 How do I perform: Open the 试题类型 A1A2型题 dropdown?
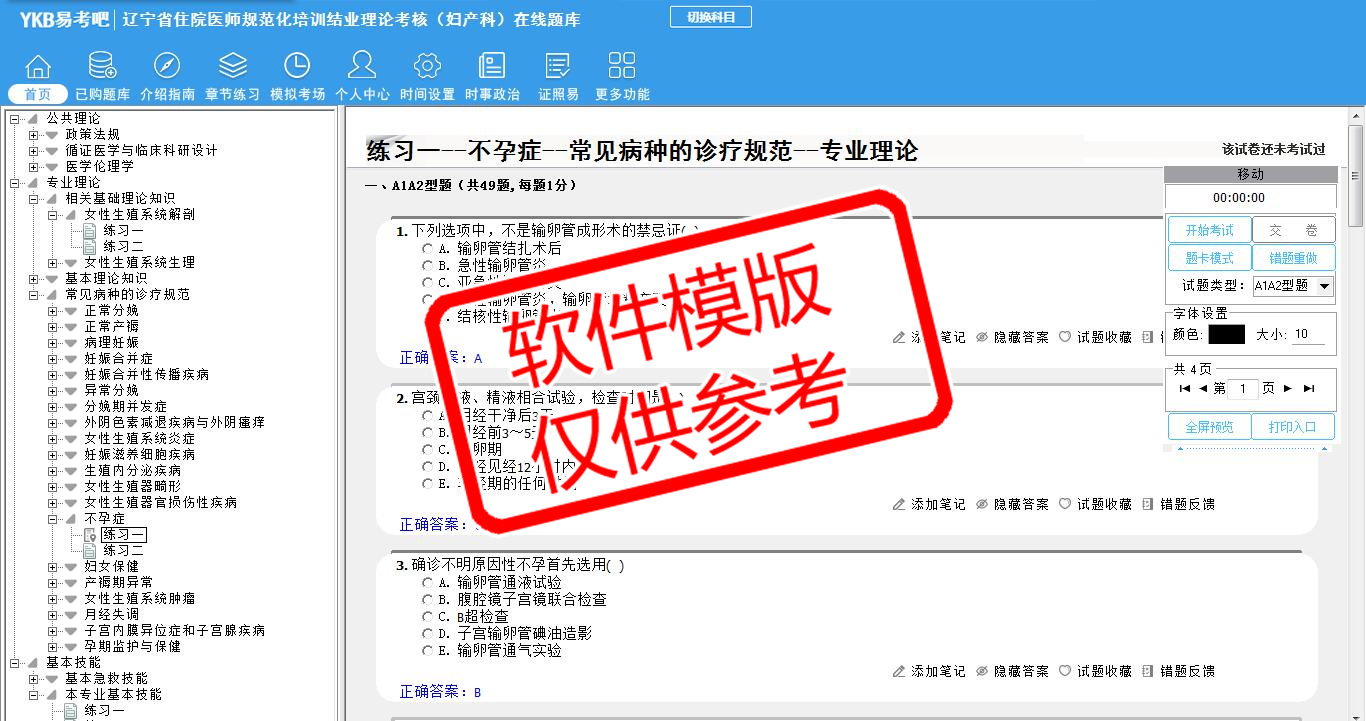[1293, 286]
